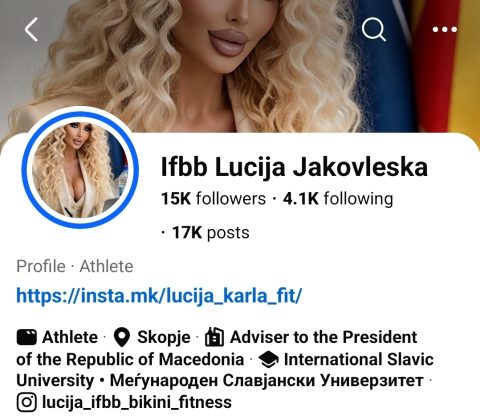Image resolution: width=480 pixels, height=420 pixels.
Task: Open lucija_ifbb_bikini_fitness Instagram handle
Action: [x=137, y=402]
